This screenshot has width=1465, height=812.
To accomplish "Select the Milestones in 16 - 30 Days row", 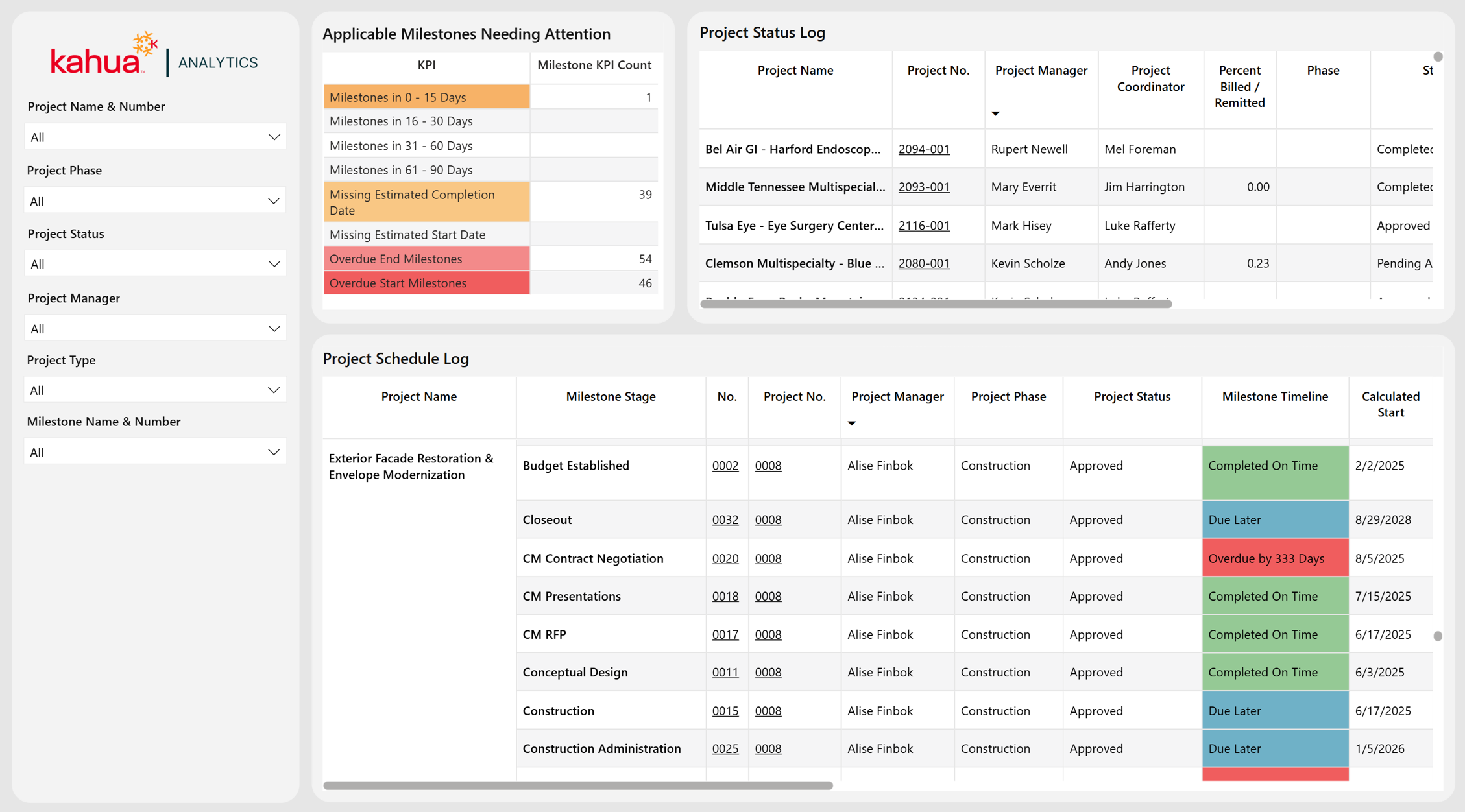I will (x=427, y=121).
